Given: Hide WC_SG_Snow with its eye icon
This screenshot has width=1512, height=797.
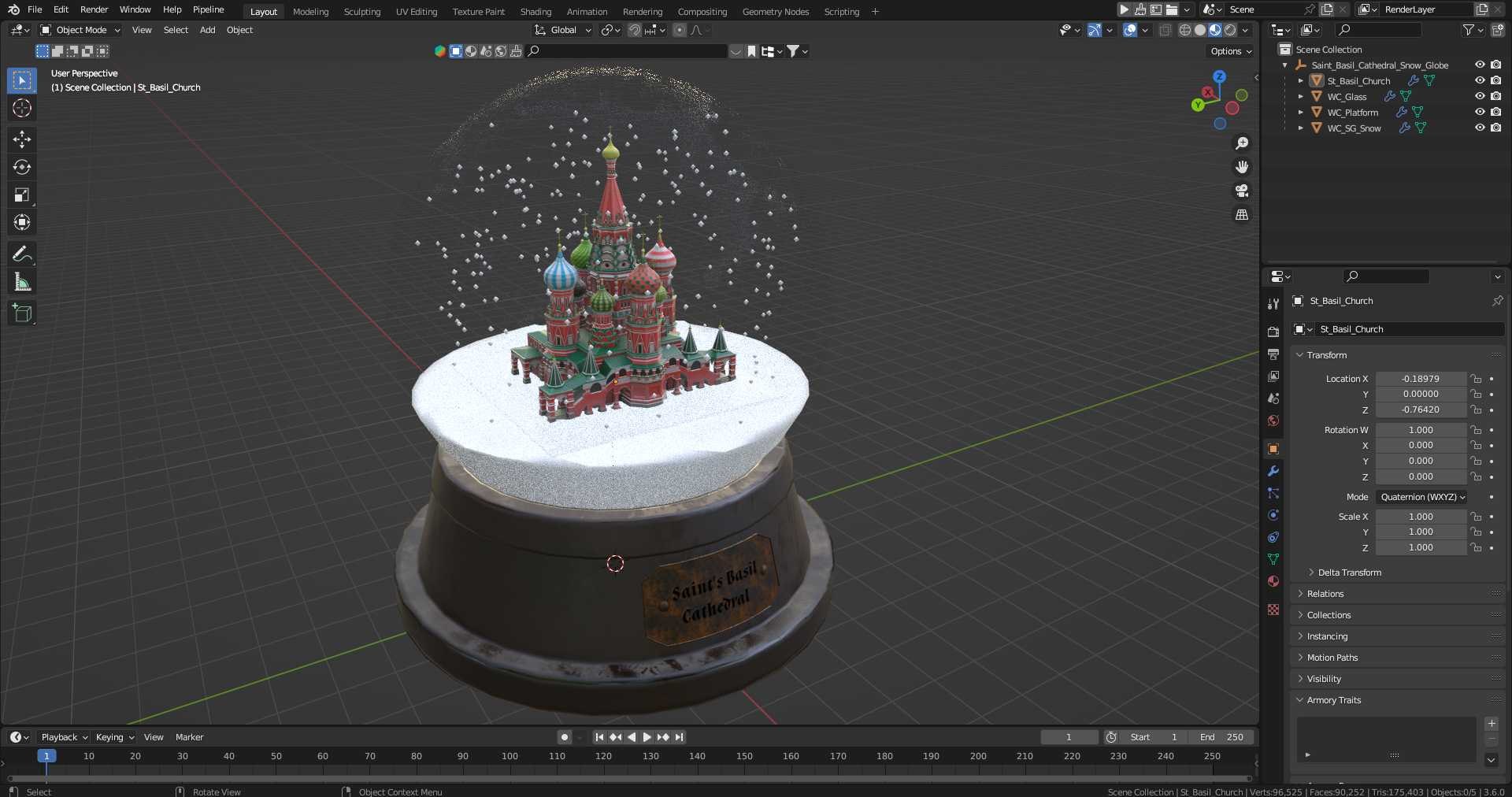Looking at the screenshot, I should 1480,128.
